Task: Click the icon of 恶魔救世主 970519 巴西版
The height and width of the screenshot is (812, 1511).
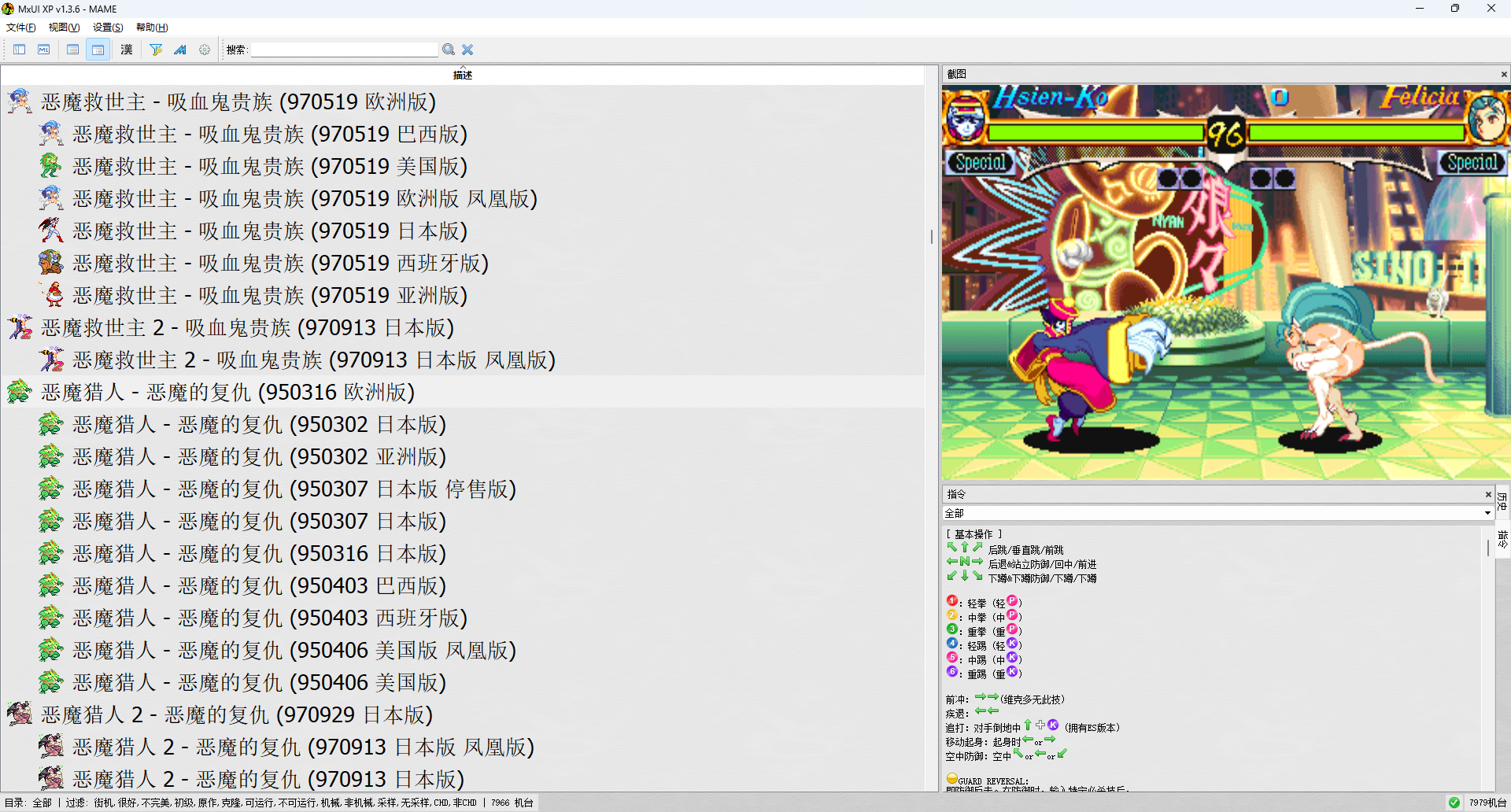Action: pos(51,134)
